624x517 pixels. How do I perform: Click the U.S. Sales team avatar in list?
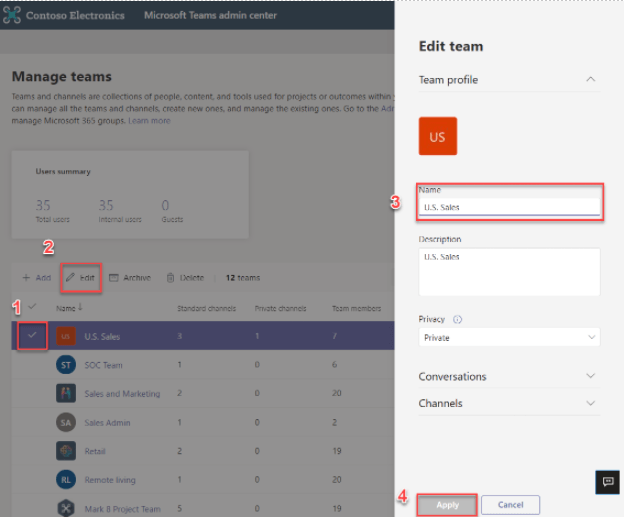(x=66, y=336)
